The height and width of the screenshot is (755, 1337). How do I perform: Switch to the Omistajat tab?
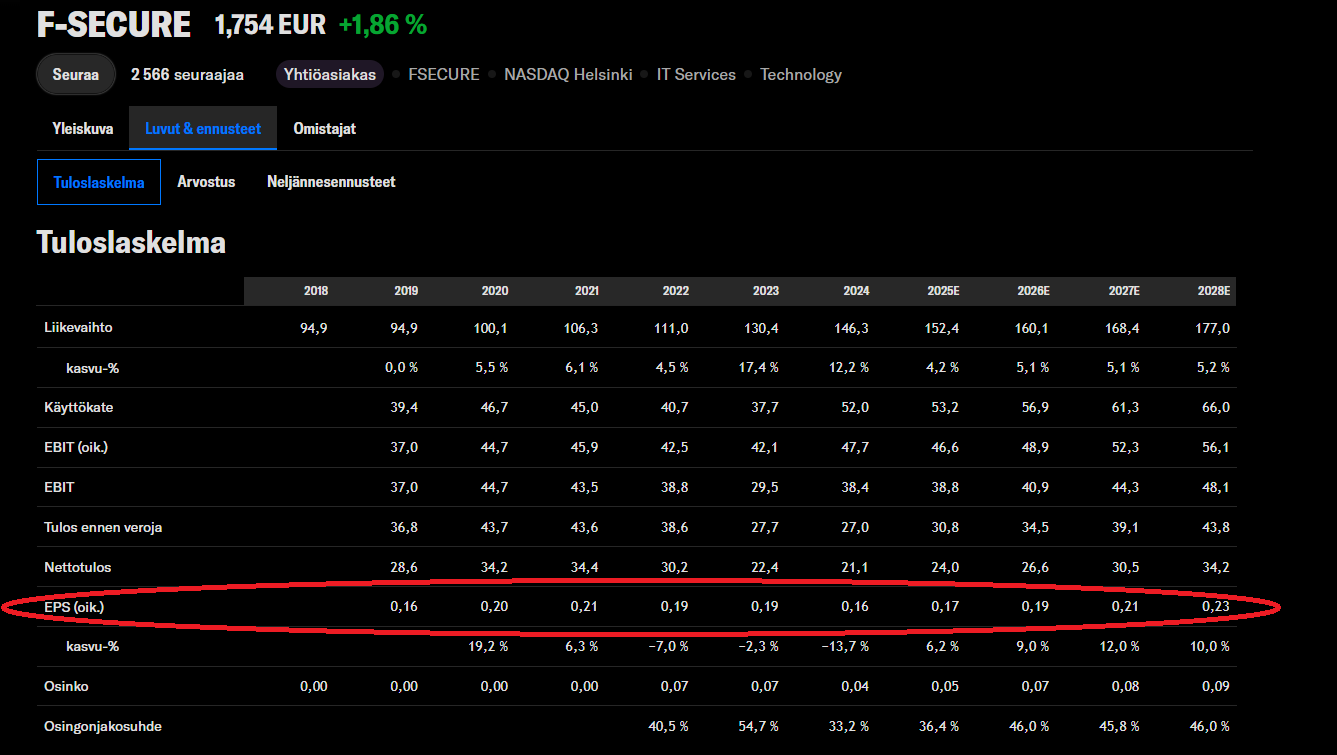[x=325, y=129]
